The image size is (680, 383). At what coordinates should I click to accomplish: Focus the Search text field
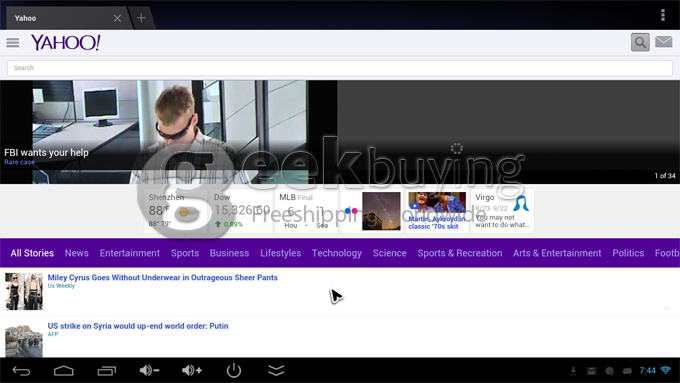340,68
